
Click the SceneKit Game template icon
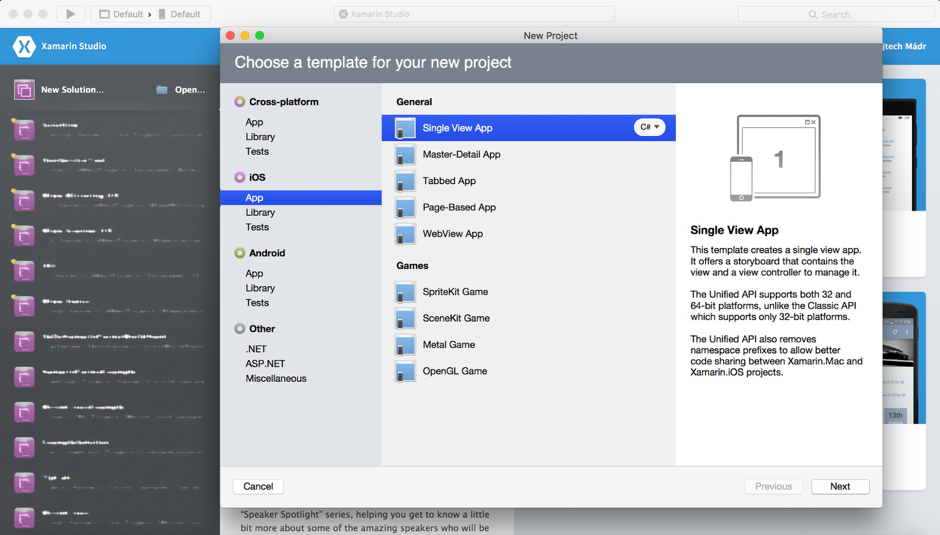click(405, 318)
